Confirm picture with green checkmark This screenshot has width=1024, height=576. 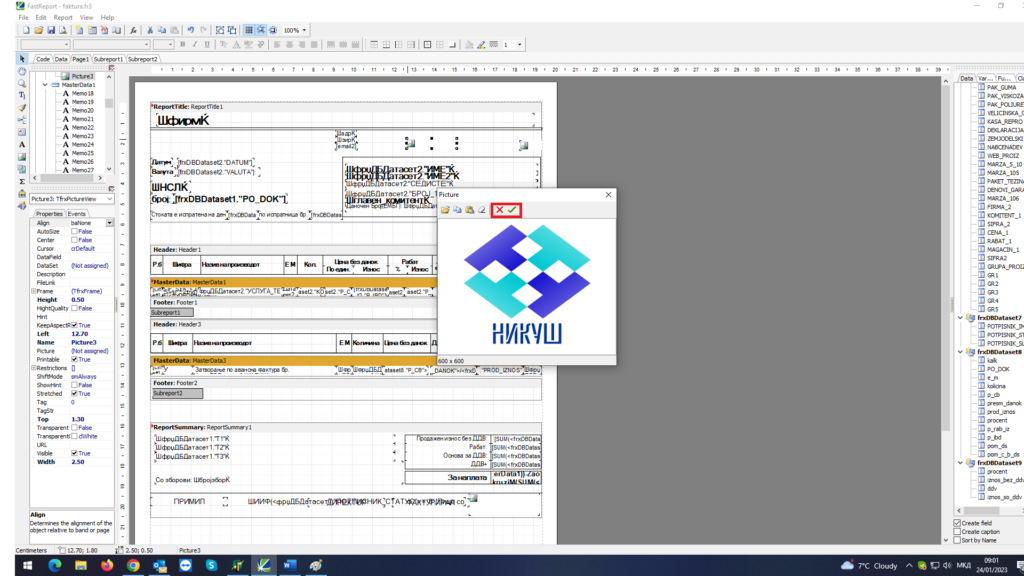(x=513, y=210)
